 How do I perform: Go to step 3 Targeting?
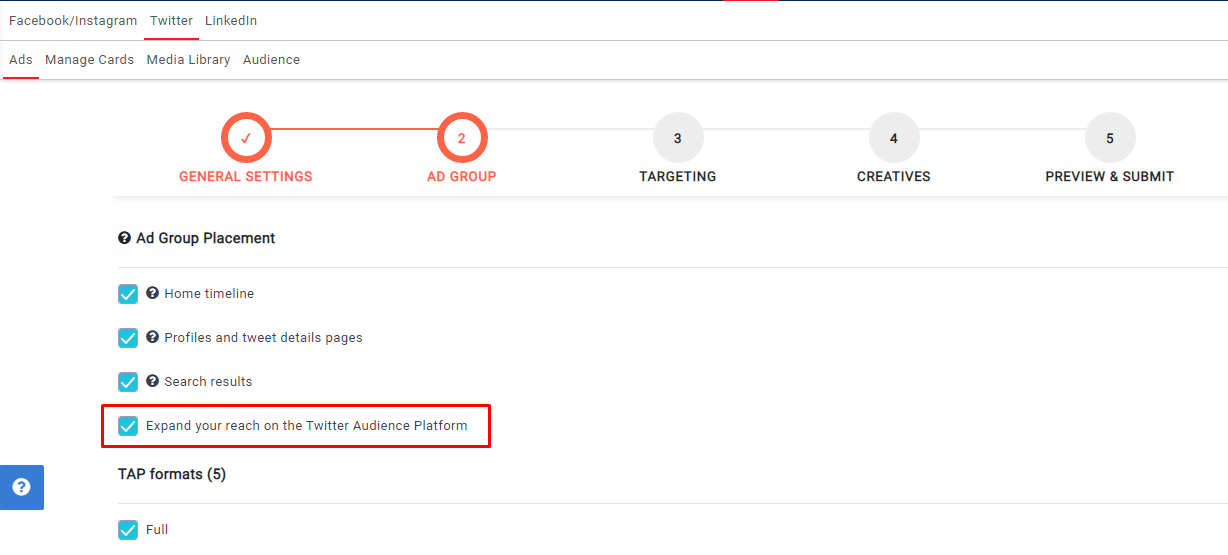coord(678,138)
